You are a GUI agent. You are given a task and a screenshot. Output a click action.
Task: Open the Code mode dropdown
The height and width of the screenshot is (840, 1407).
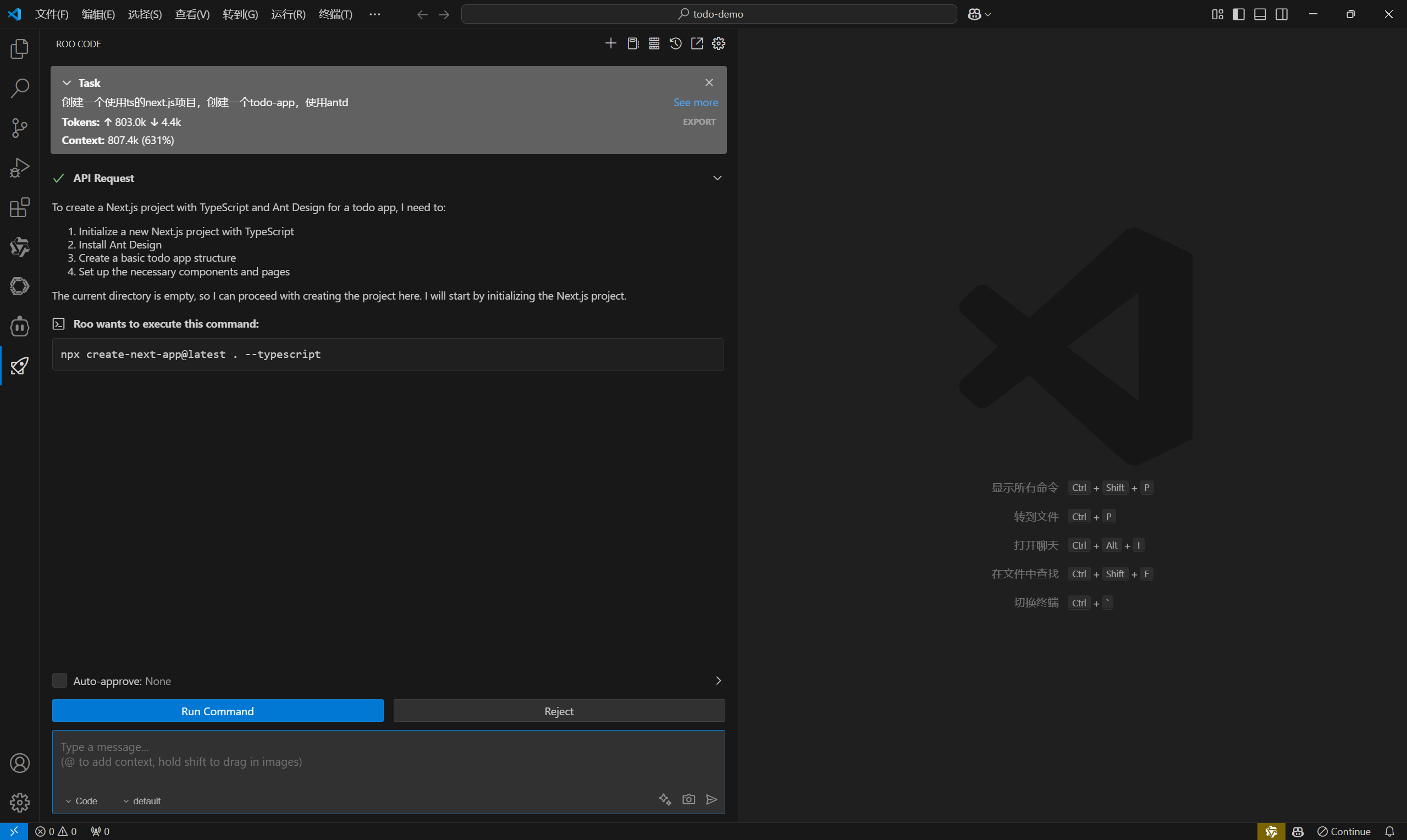coord(81,801)
